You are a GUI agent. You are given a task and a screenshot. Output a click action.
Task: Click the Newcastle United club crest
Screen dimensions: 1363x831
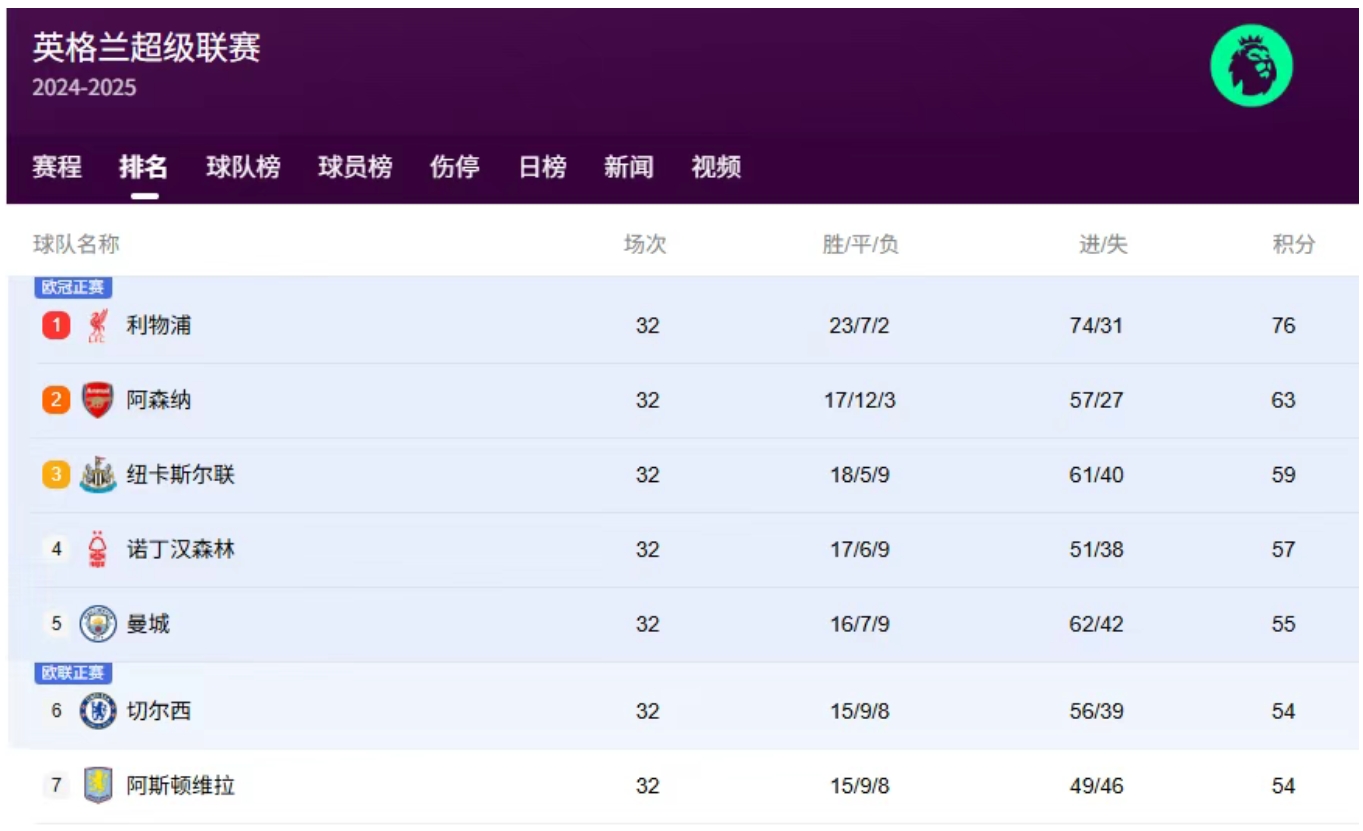[x=97, y=474]
